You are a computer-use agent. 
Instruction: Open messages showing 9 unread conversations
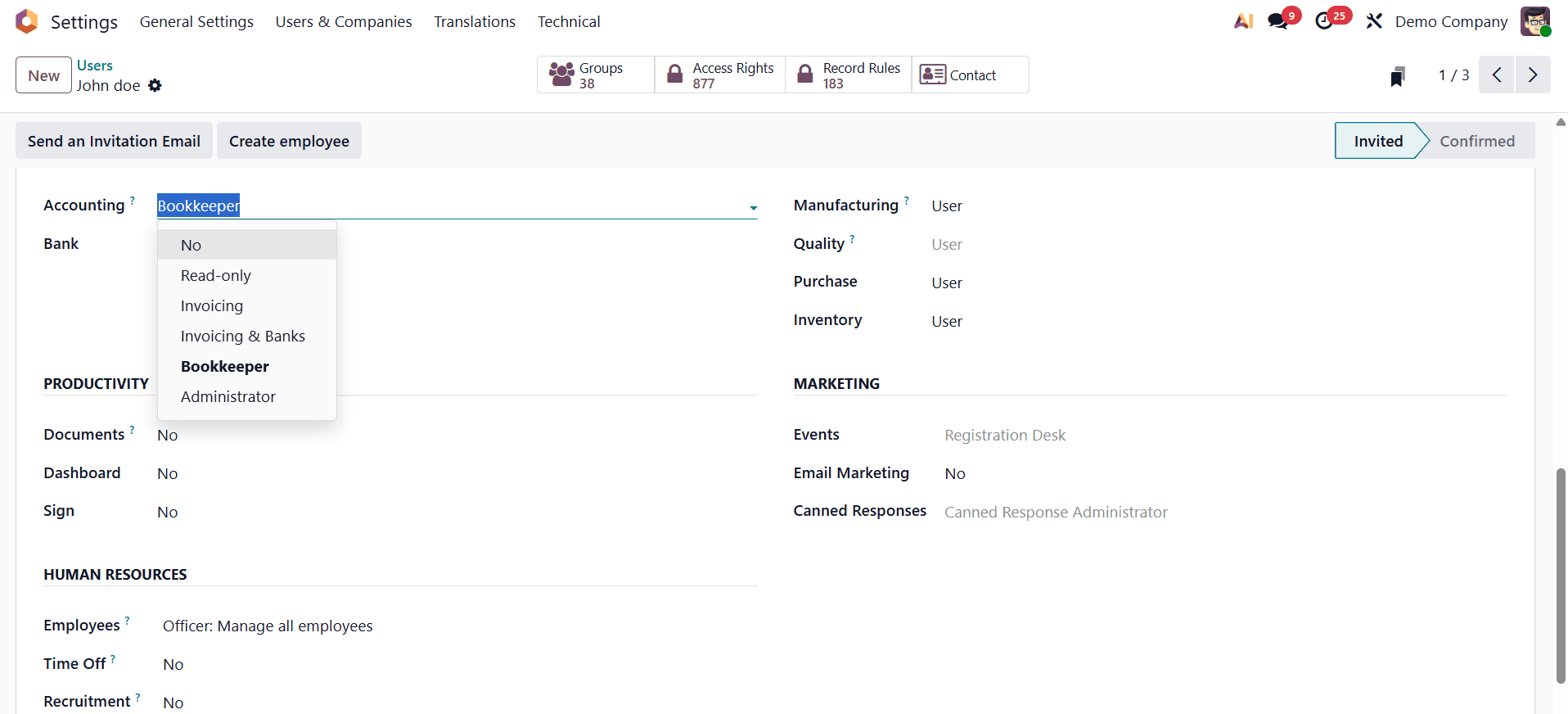(1277, 21)
